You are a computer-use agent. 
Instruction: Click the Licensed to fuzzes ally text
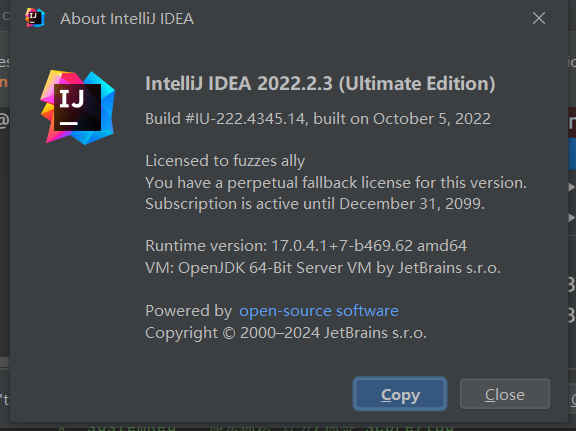(x=225, y=161)
